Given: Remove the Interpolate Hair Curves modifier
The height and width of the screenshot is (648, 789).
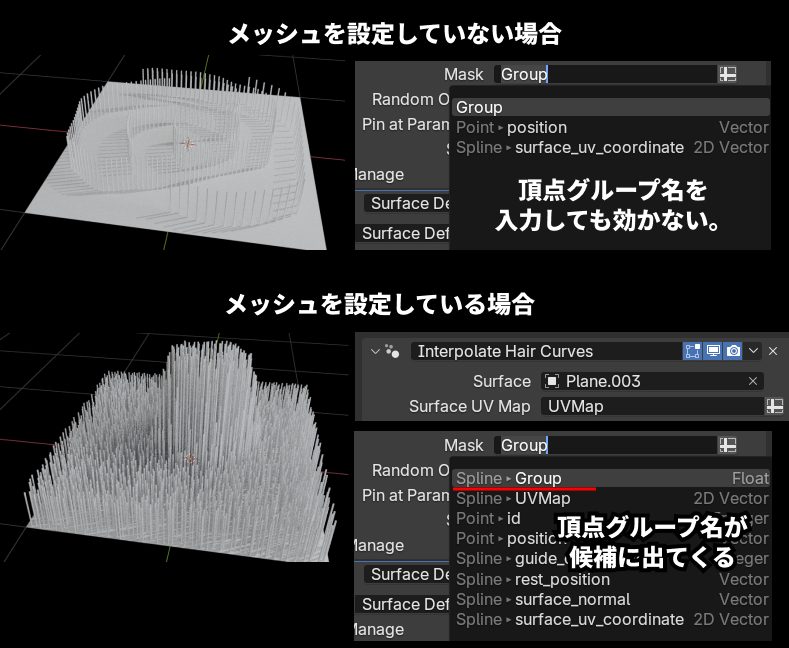Looking at the screenshot, I should coord(773,351).
